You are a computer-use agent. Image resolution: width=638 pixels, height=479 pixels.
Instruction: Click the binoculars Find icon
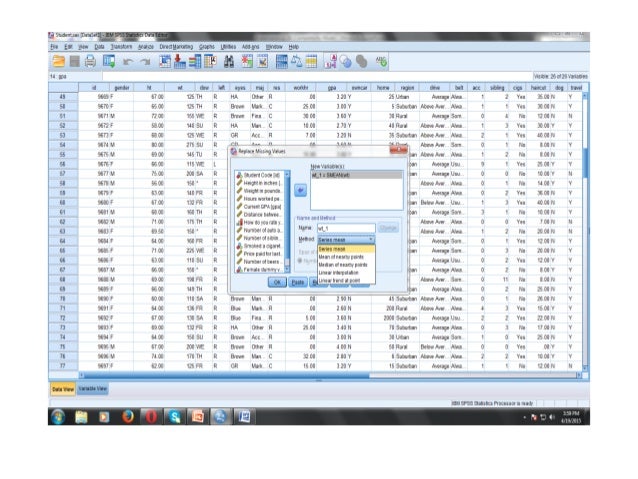point(229,61)
